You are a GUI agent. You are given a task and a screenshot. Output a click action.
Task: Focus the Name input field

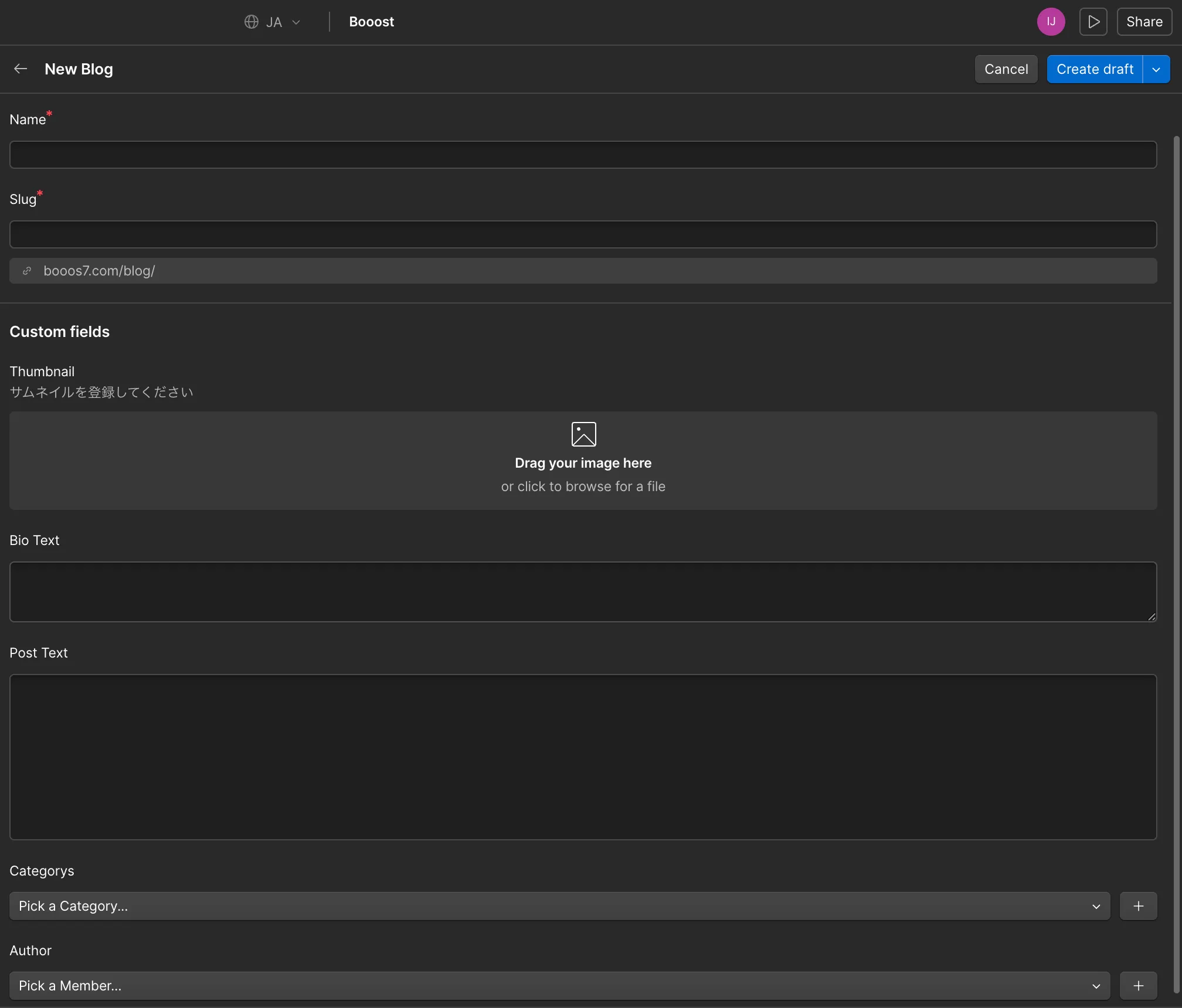pos(583,155)
